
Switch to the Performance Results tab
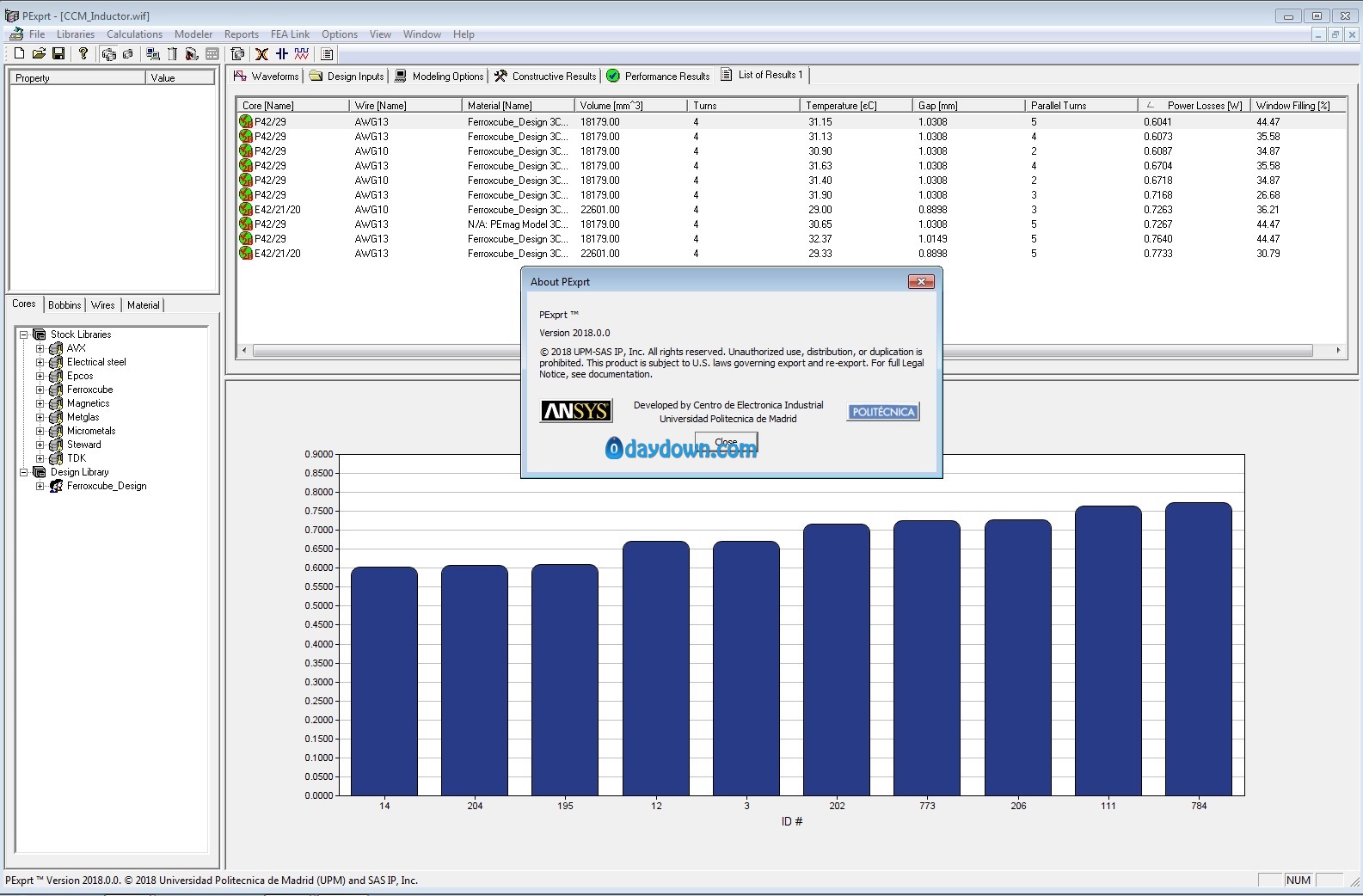[659, 76]
